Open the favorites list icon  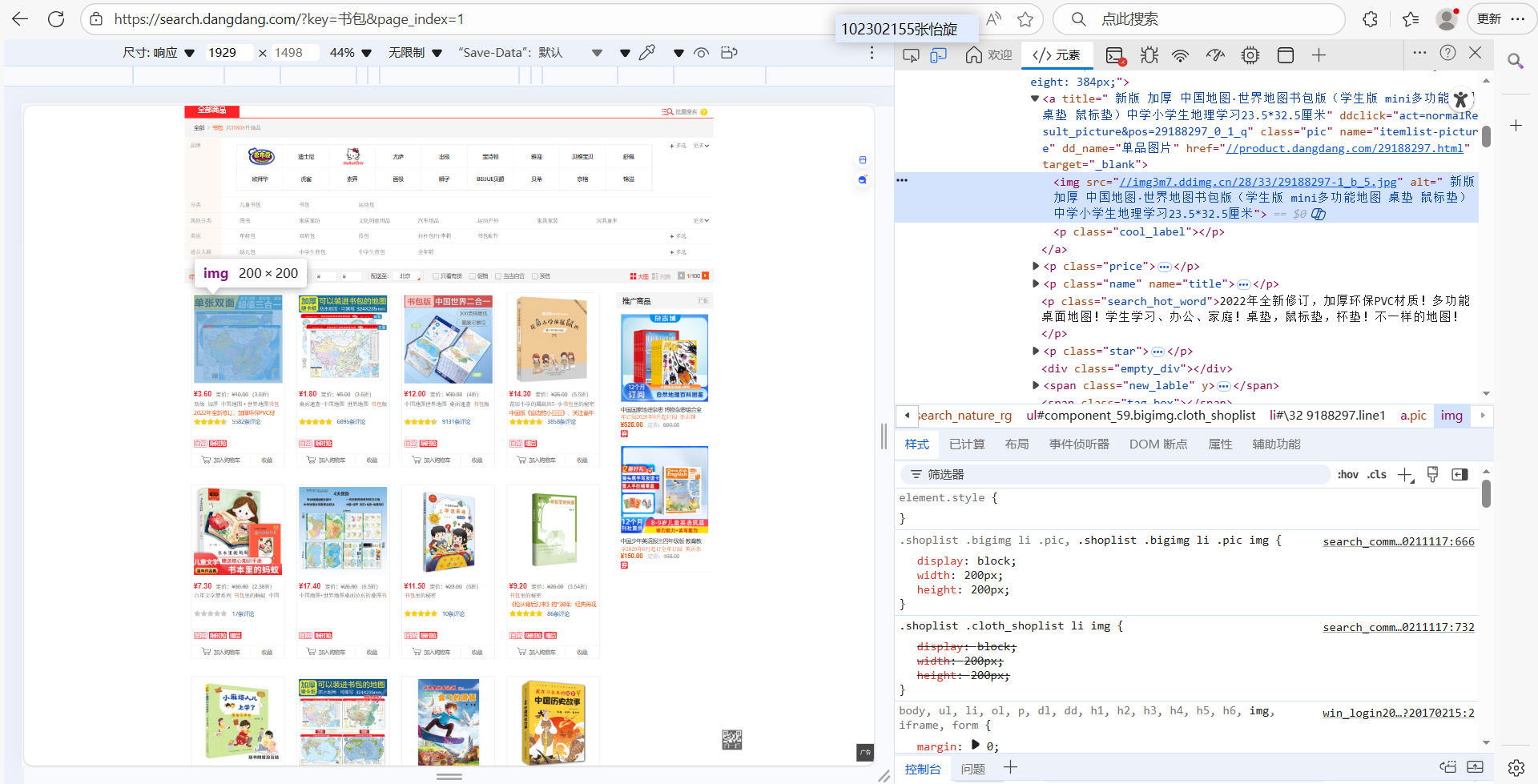(x=1411, y=19)
